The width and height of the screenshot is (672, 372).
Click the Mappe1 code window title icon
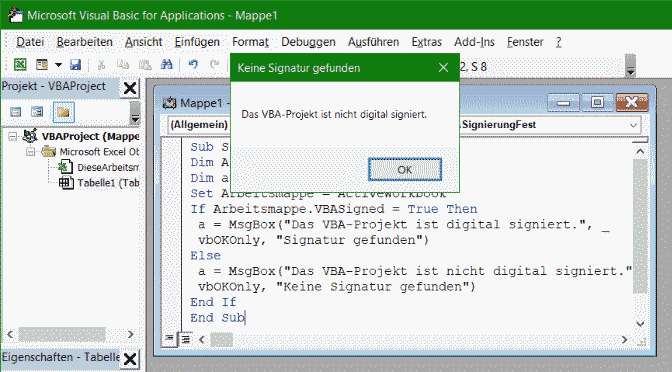pyautogui.click(x=170, y=103)
